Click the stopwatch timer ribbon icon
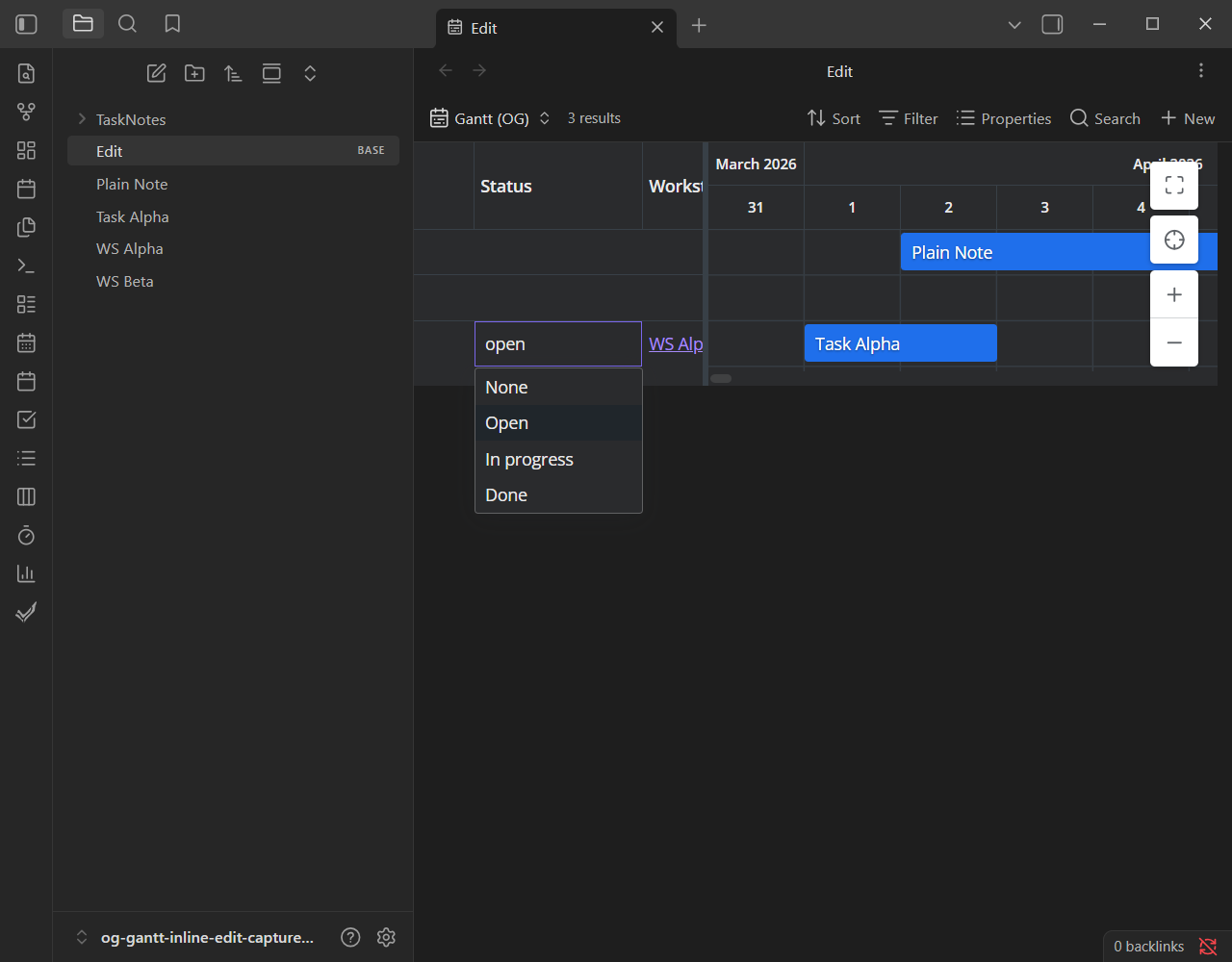 [x=26, y=535]
